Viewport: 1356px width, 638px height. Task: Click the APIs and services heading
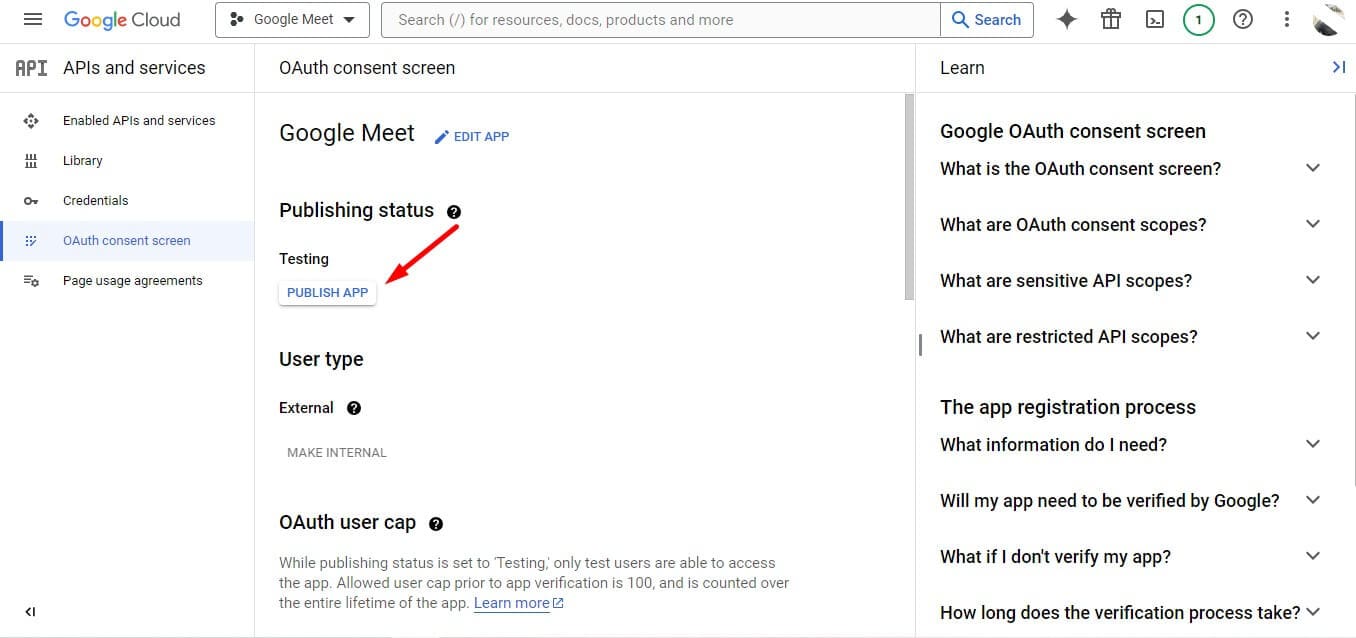[134, 68]
